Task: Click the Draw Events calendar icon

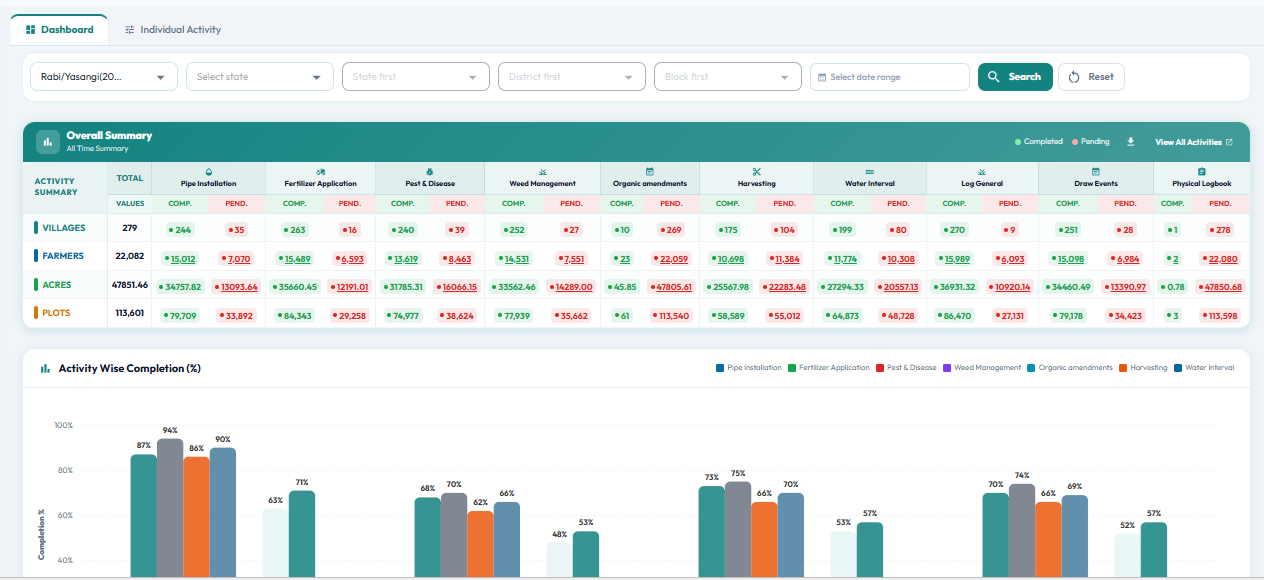Action: click(1096, 172)
